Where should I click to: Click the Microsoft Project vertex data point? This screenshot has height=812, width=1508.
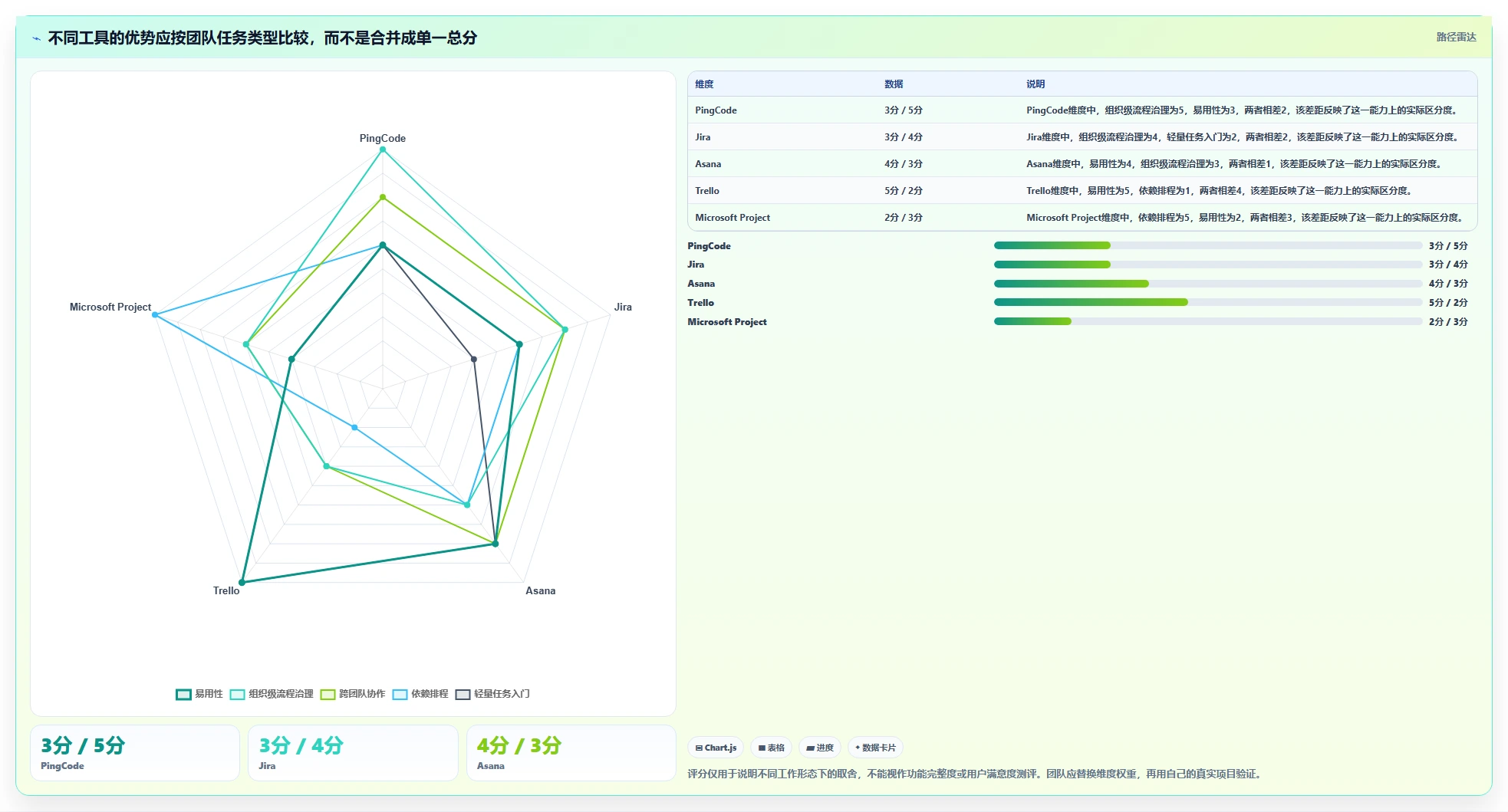[x=155, y=315]
